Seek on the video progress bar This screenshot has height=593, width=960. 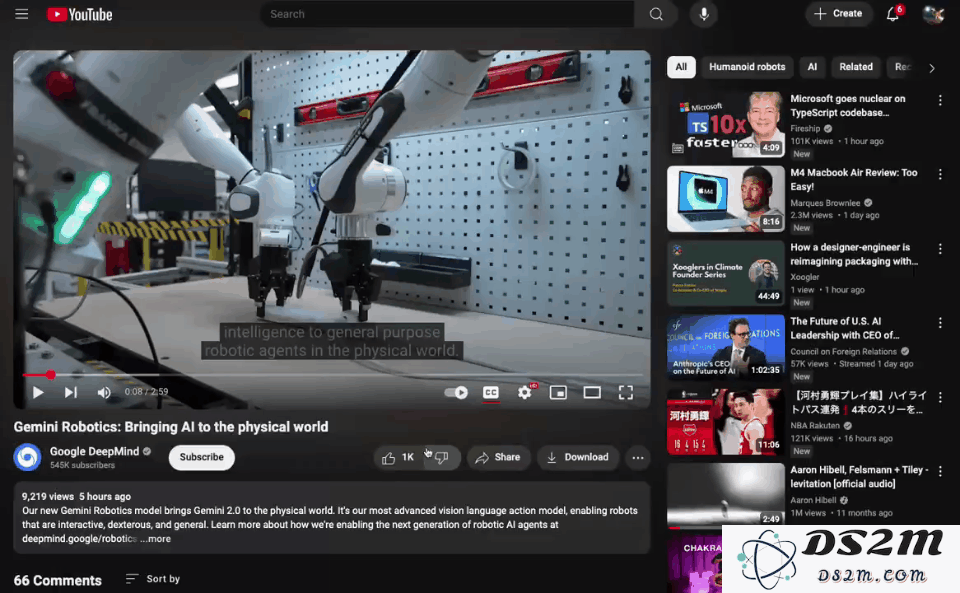pyautogui.click(x=331, y=375)
